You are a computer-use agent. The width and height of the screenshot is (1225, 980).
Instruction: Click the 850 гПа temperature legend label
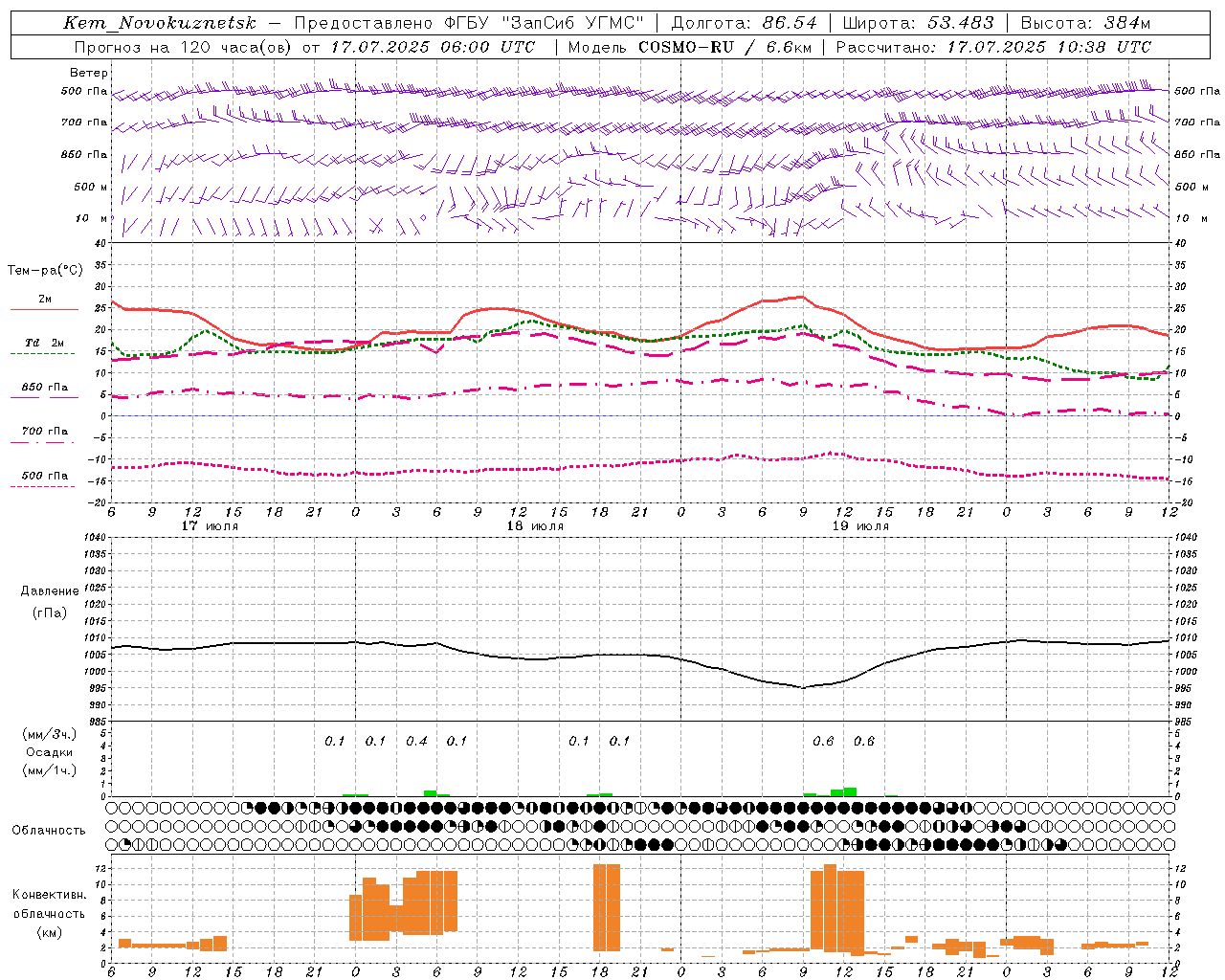(x=44, y=388)
